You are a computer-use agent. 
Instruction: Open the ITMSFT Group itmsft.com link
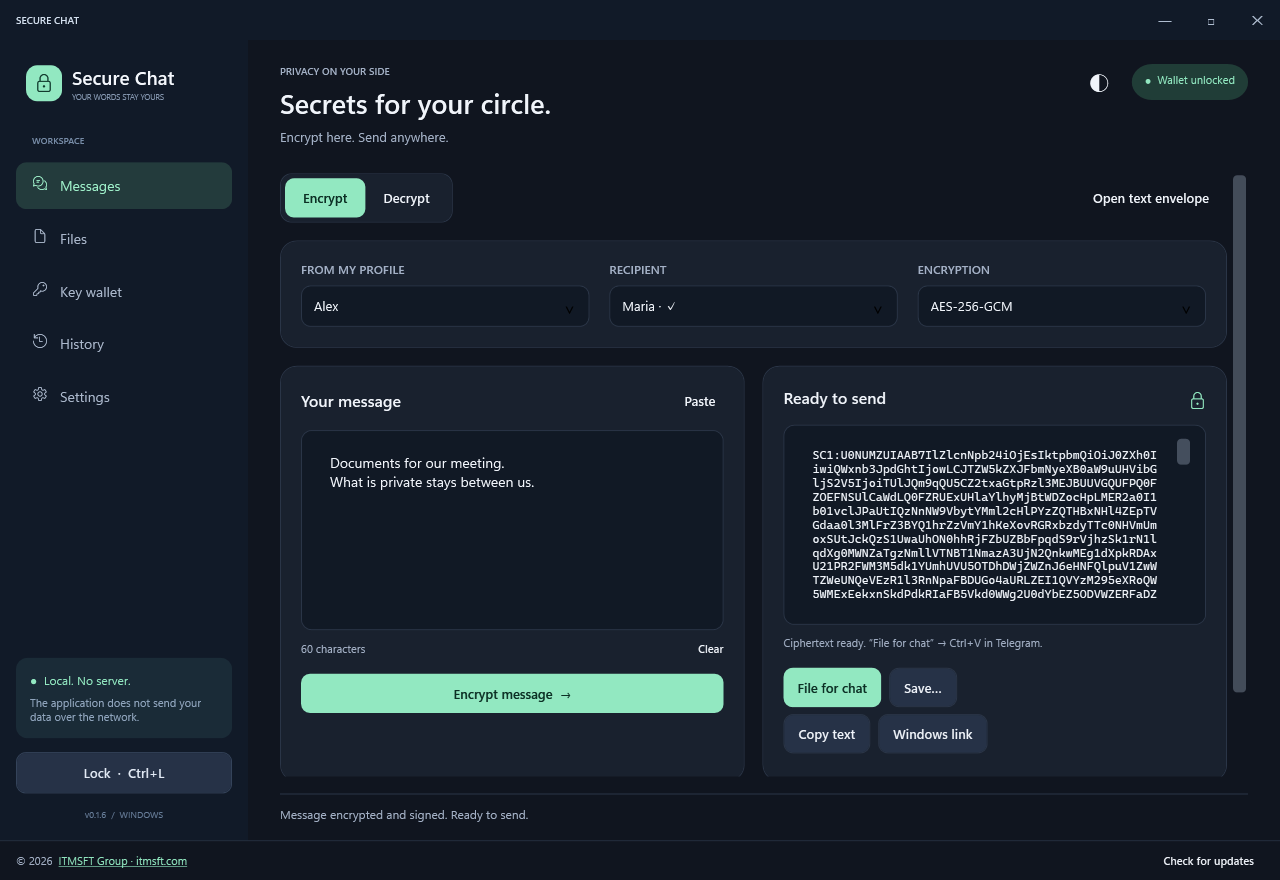click(x=123, y=861)
